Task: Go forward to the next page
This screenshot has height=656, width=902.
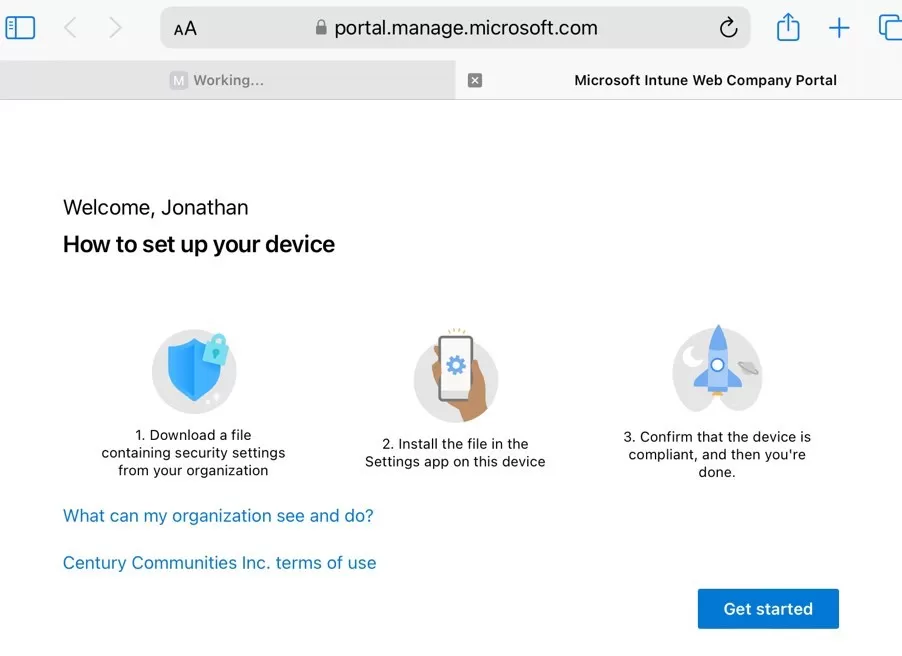Action: pyautogui.click(x=115, y=28)
